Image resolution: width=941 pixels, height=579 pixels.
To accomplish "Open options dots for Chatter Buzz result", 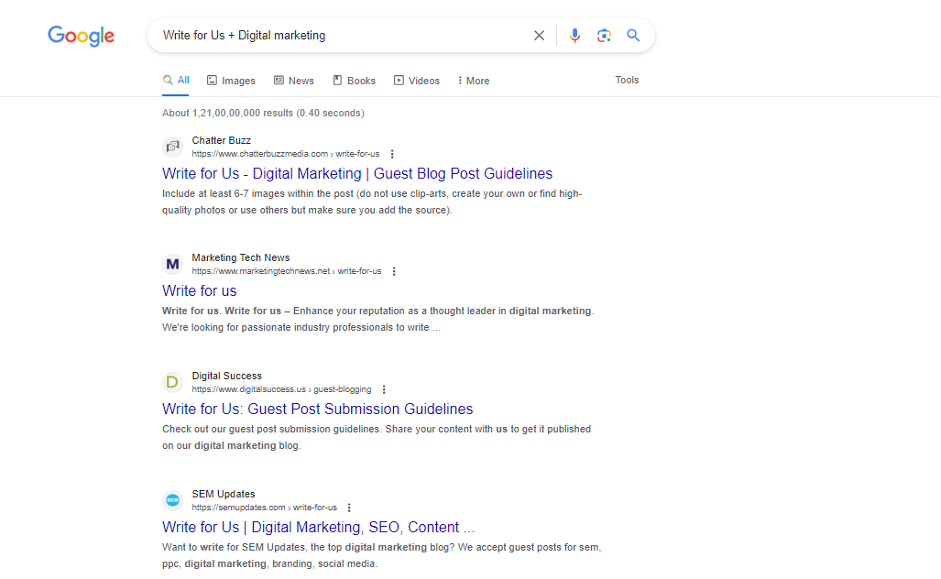I will [392, 154].
